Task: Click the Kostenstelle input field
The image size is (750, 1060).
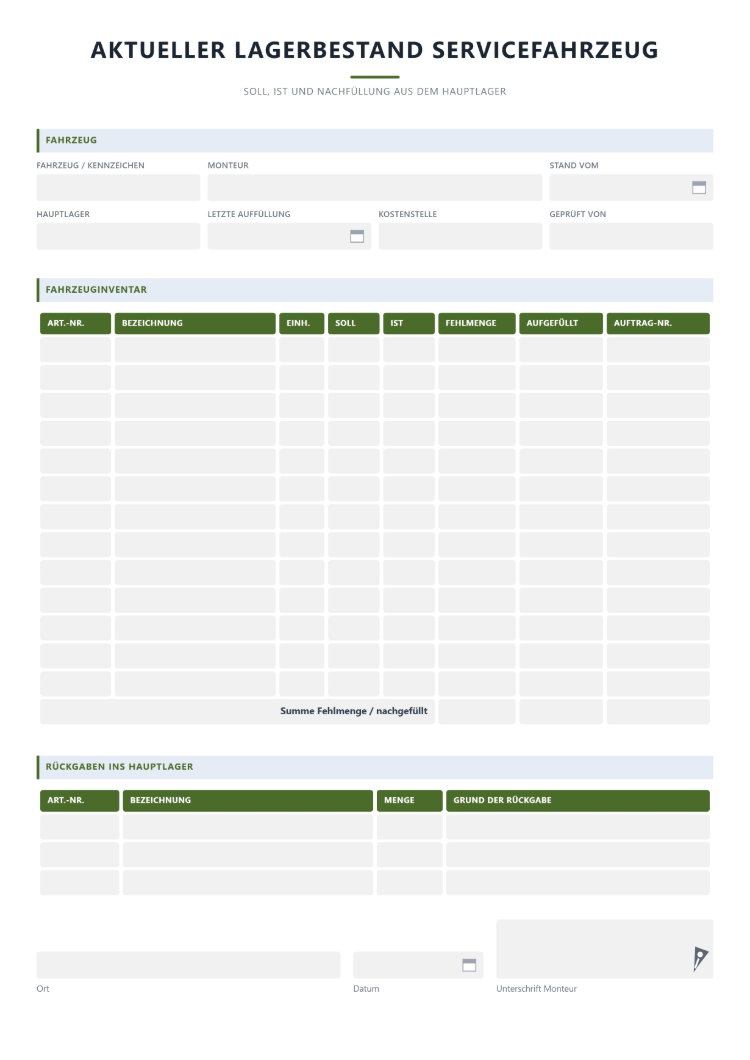Action: pyautogui.click(x=460, y=237)
